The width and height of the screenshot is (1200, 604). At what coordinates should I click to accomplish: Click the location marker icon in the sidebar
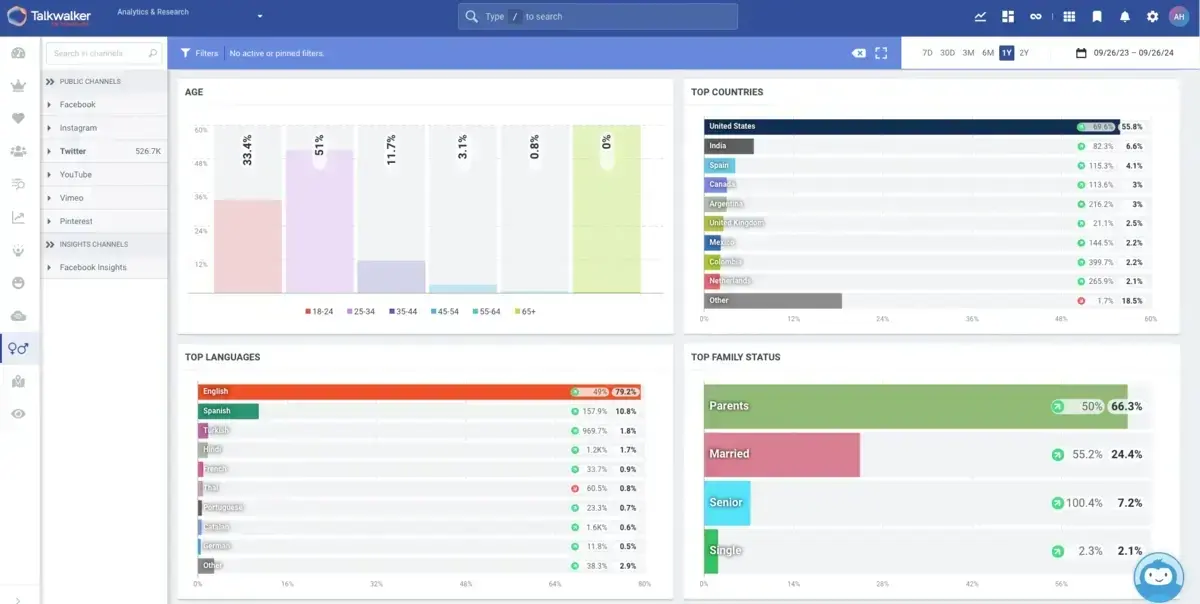click(x=18, y=381)
